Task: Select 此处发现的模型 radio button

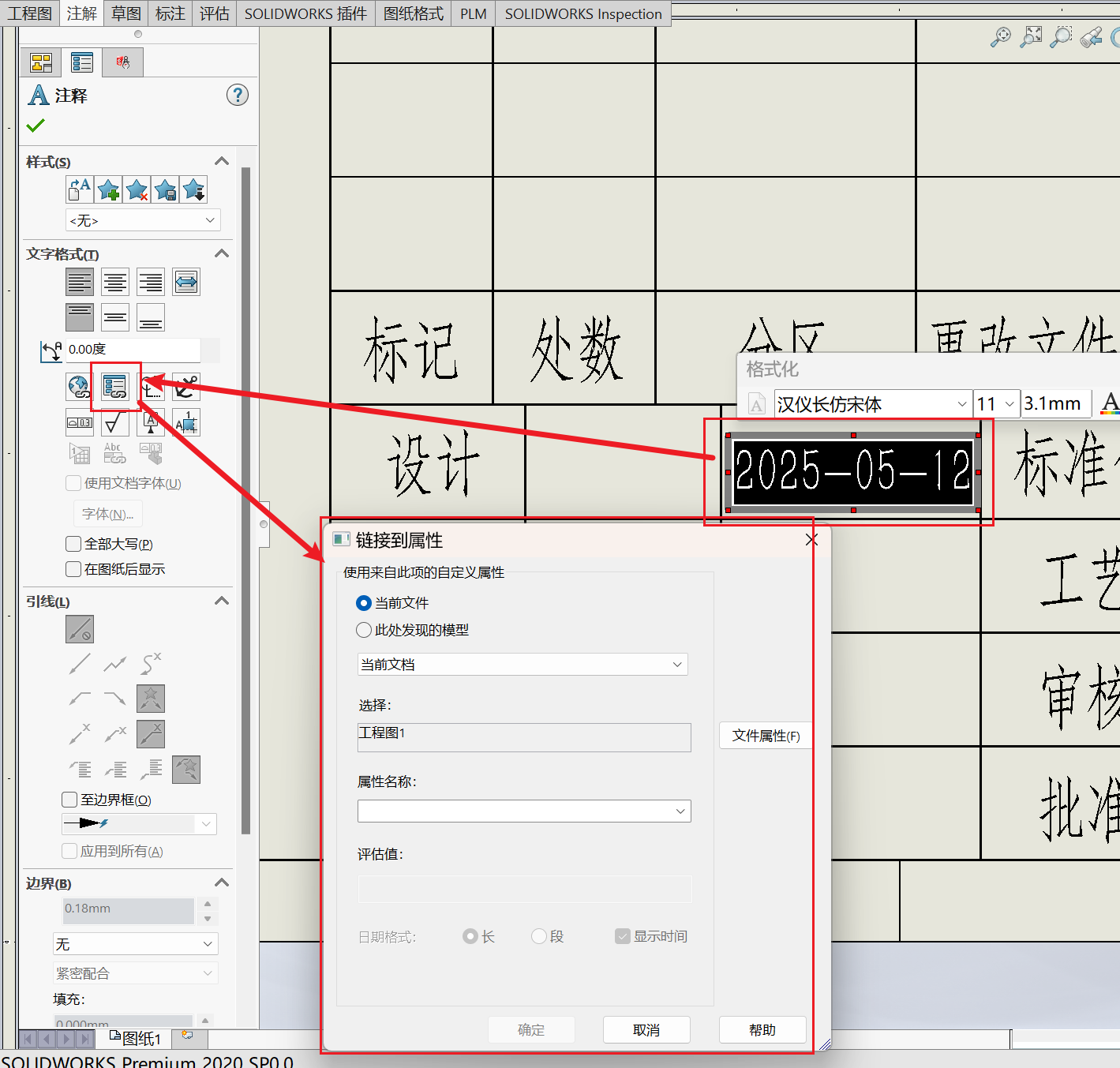Action: pos(364,630)
